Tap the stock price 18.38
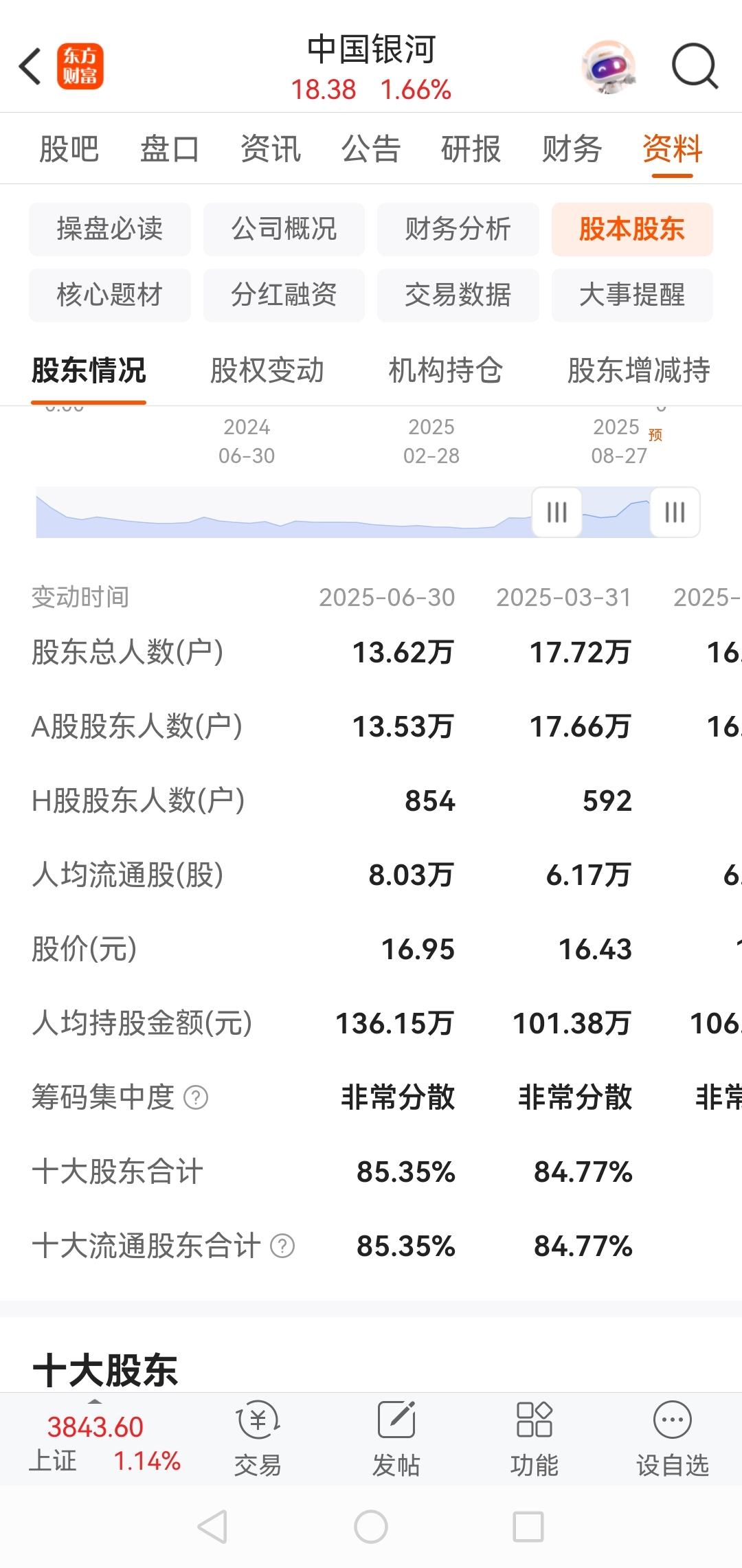The image size is (742, 1568). click(324, 89)
